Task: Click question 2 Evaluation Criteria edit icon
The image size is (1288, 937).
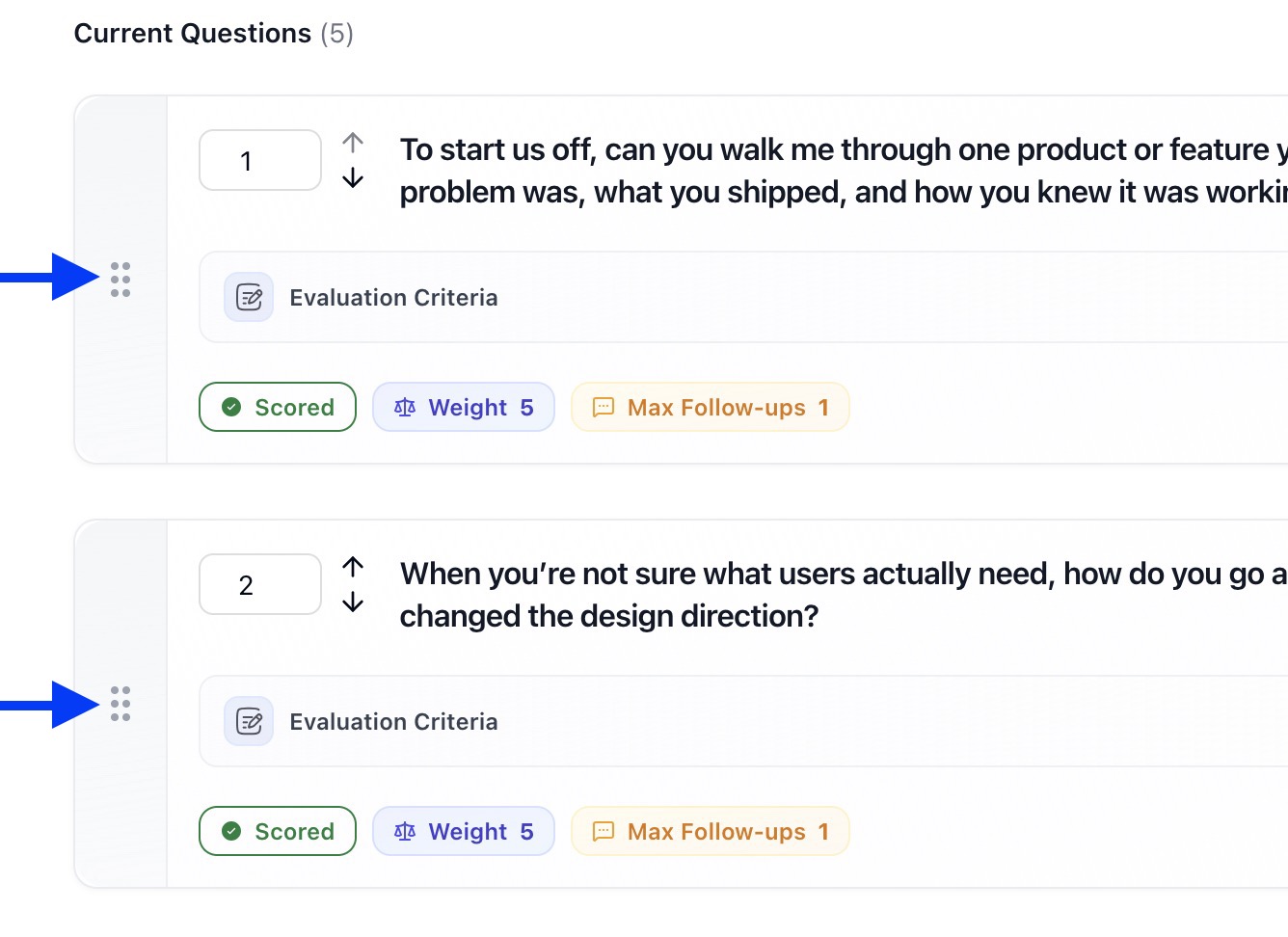Action: [249, 721]
